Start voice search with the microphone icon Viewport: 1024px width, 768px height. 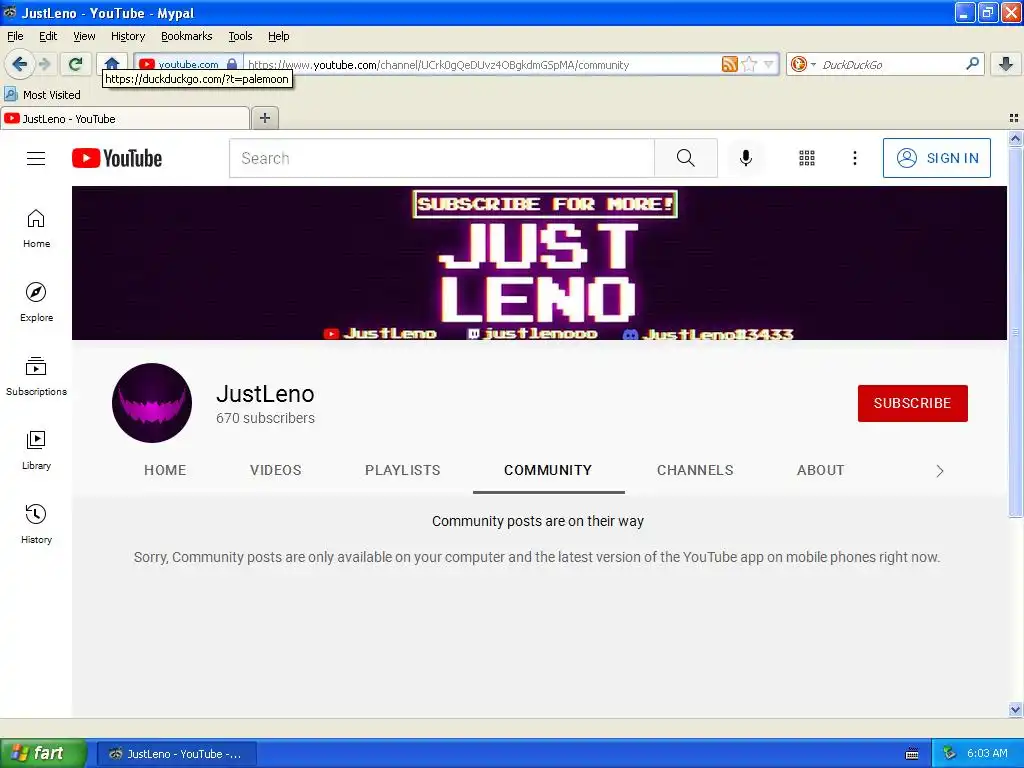pos(746,158)
